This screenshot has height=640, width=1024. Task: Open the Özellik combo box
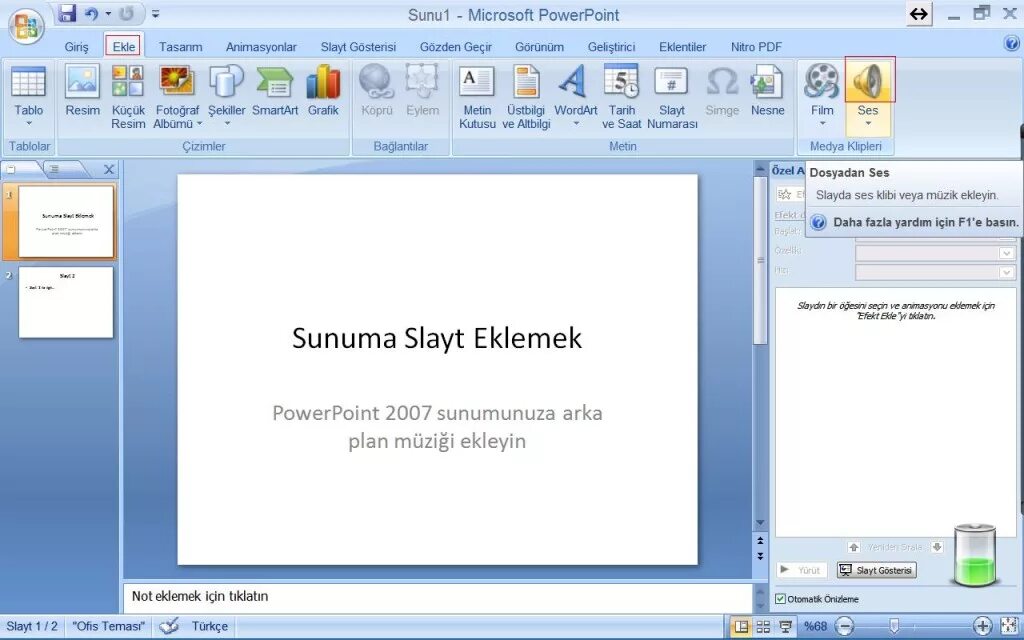click(x=935, y=253)
